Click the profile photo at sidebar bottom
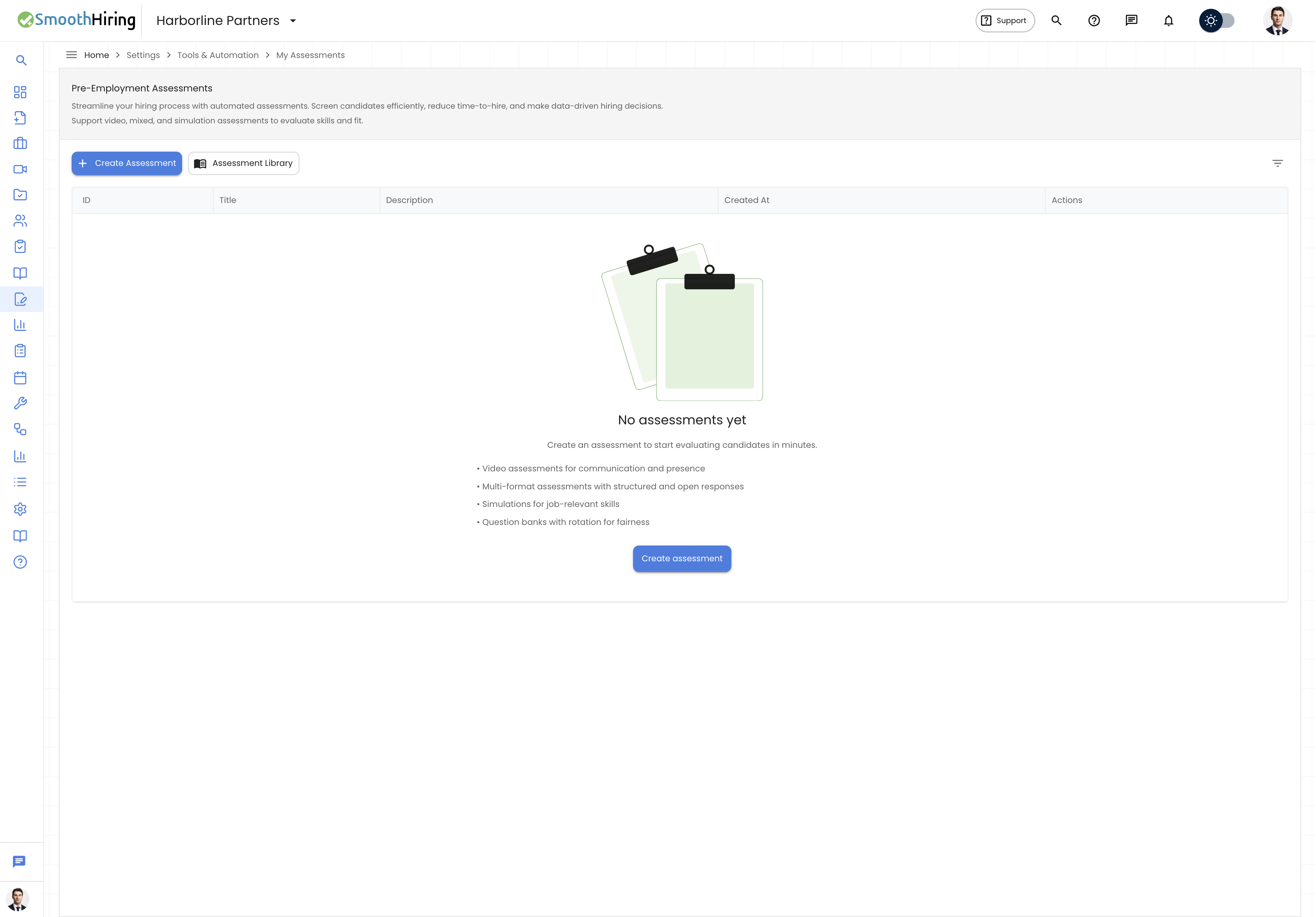1316x917 pixels. tap(18, 899)
